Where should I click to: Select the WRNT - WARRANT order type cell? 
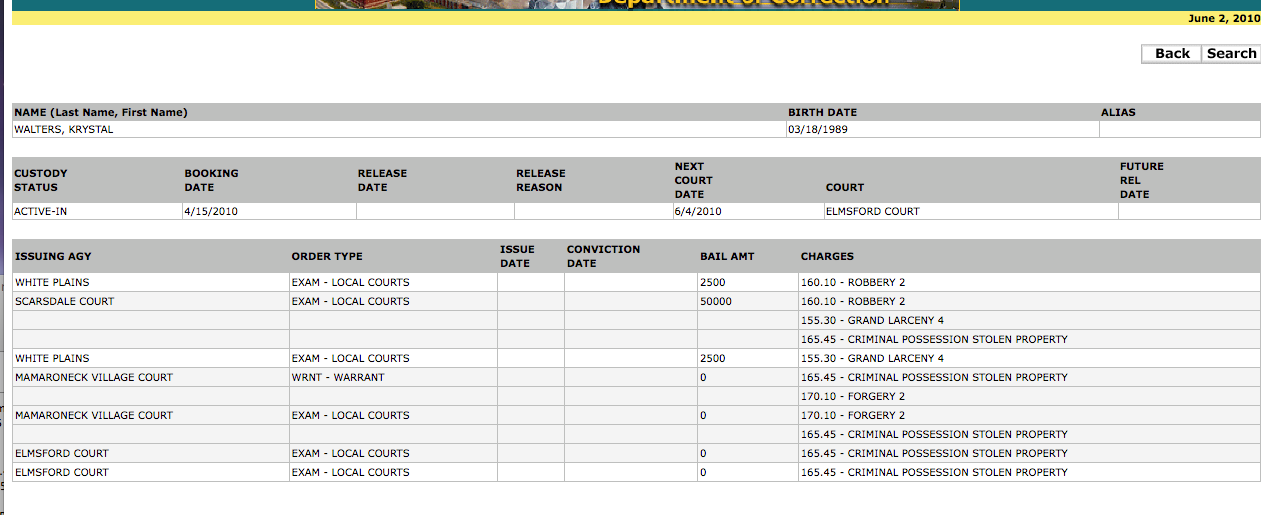coord(338,377)
